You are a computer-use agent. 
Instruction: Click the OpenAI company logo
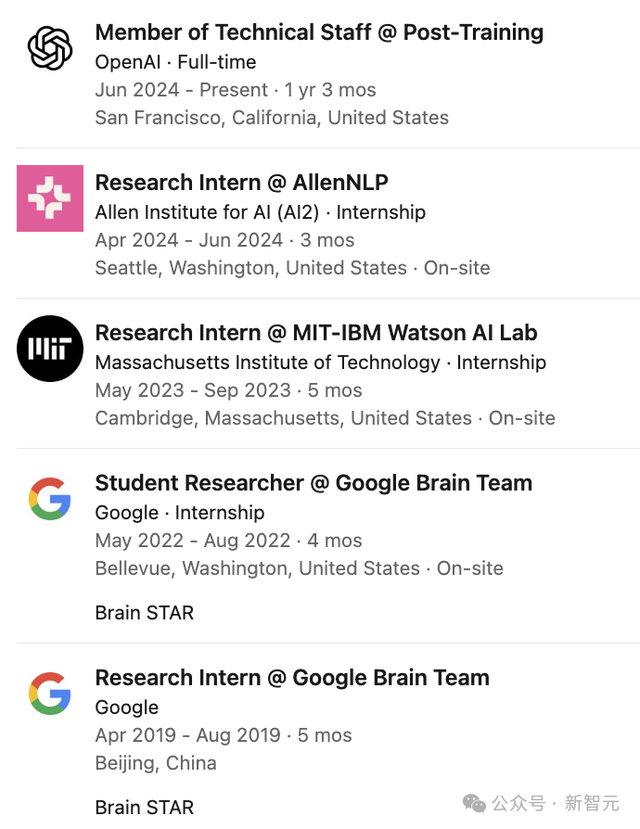click(50, 48)
